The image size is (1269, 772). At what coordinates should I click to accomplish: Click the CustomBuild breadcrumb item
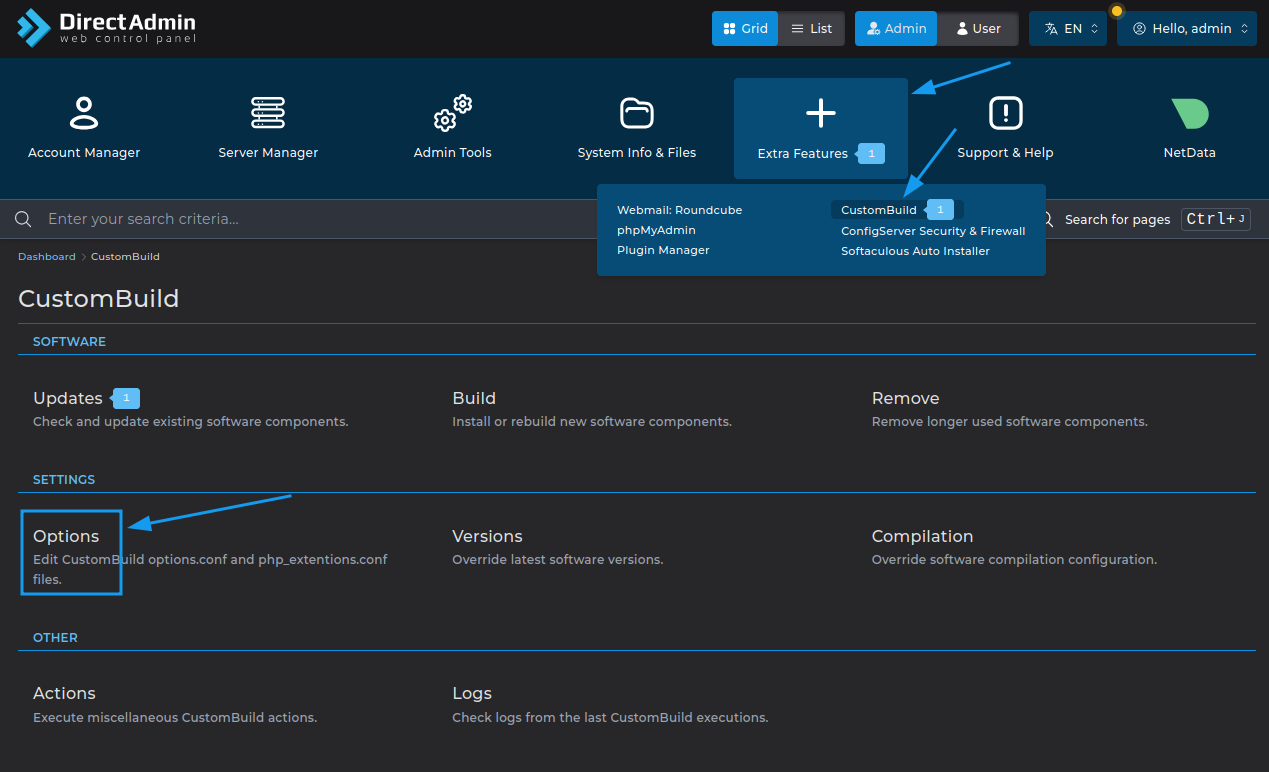125,257
